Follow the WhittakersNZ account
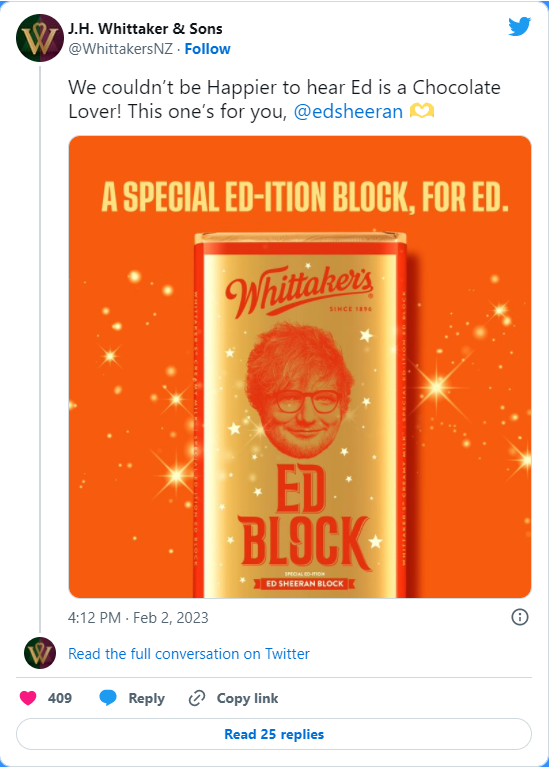This screenshot has width=550, height=768. 207,49
